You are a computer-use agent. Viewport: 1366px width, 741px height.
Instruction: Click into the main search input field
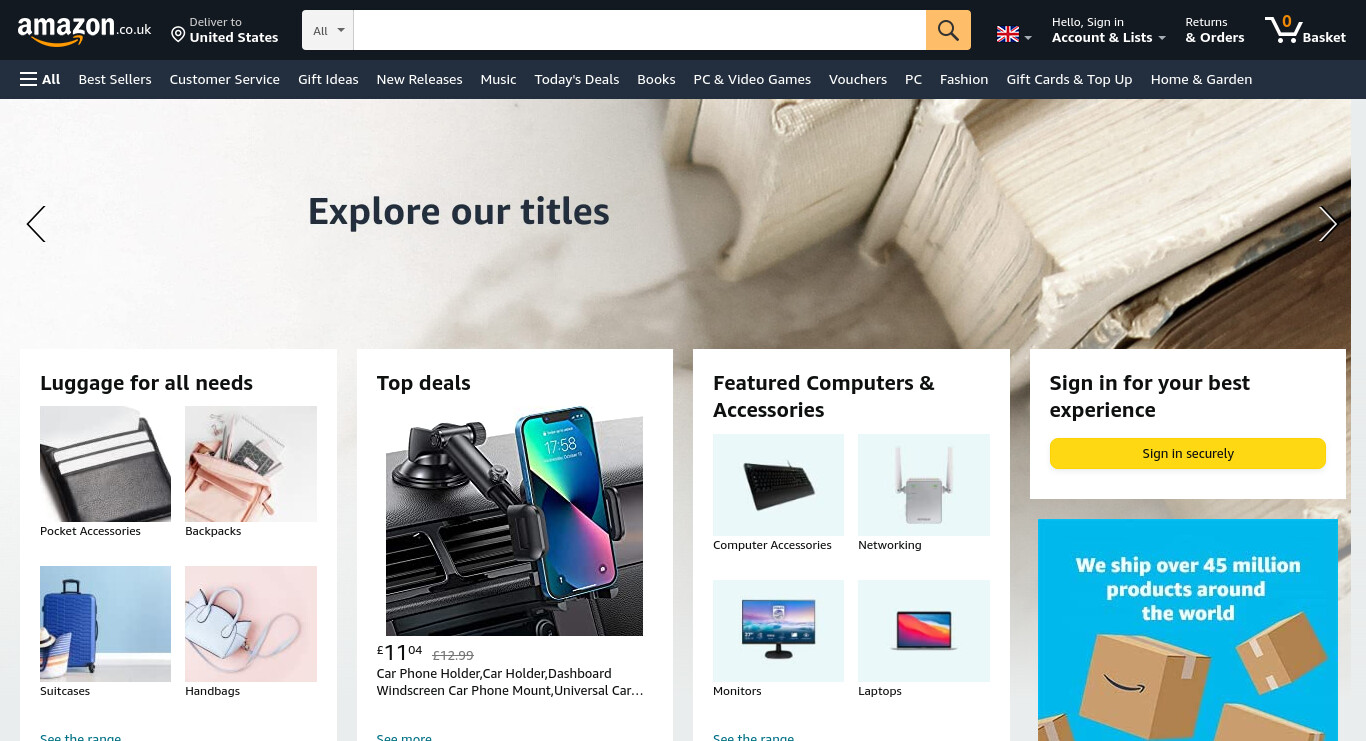point(640,30)
